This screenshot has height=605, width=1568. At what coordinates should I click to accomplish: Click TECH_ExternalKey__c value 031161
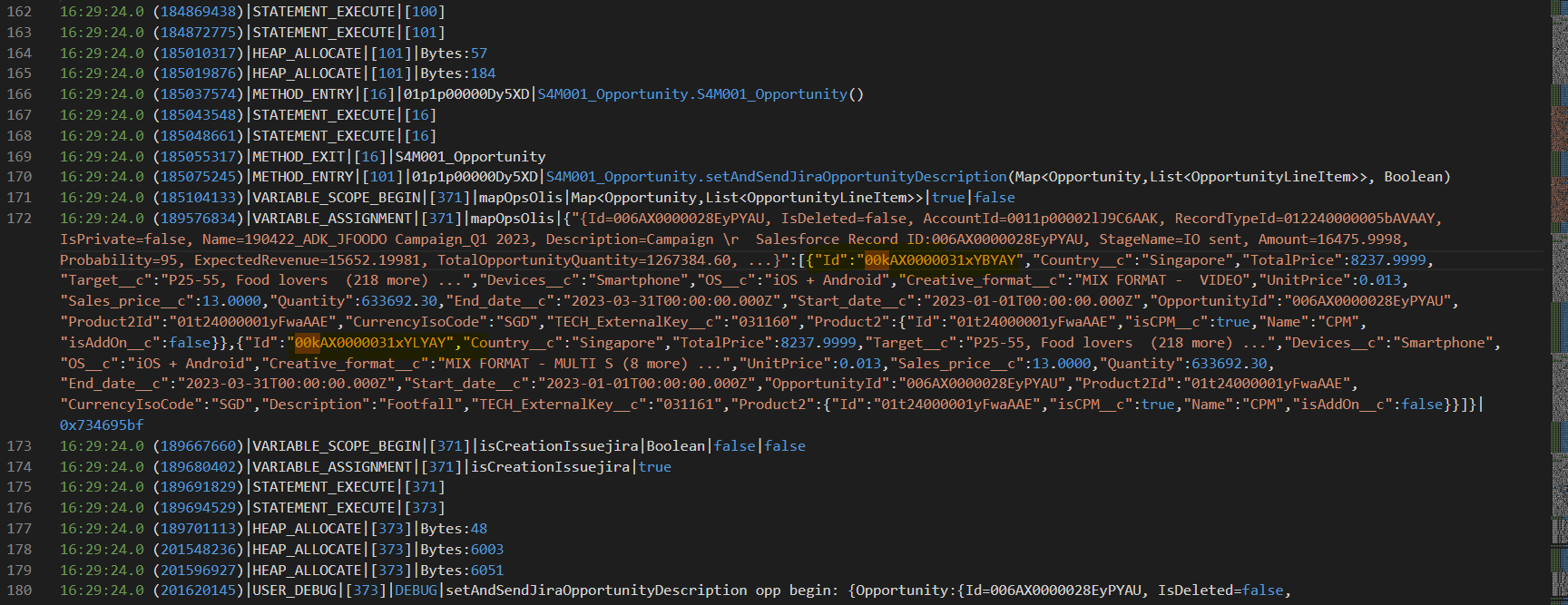tap(690, 405)
